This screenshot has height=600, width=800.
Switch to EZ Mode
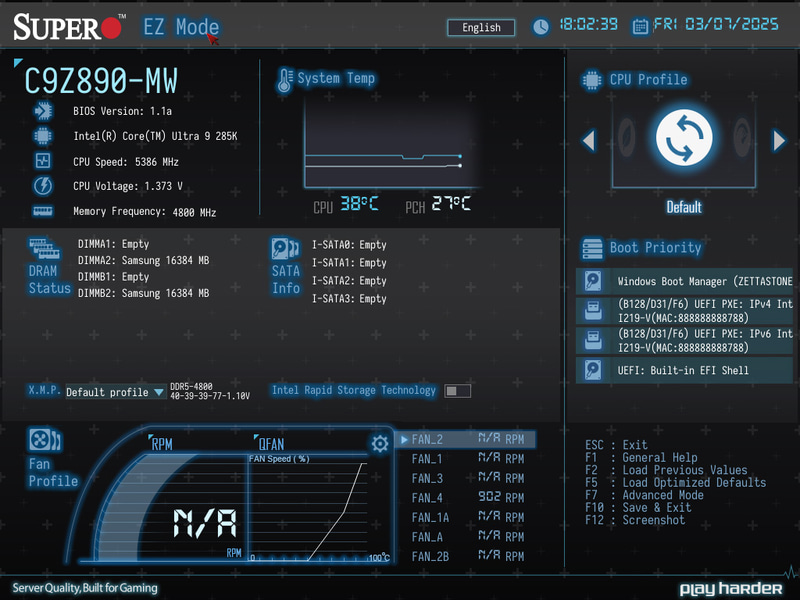(182, 27)
